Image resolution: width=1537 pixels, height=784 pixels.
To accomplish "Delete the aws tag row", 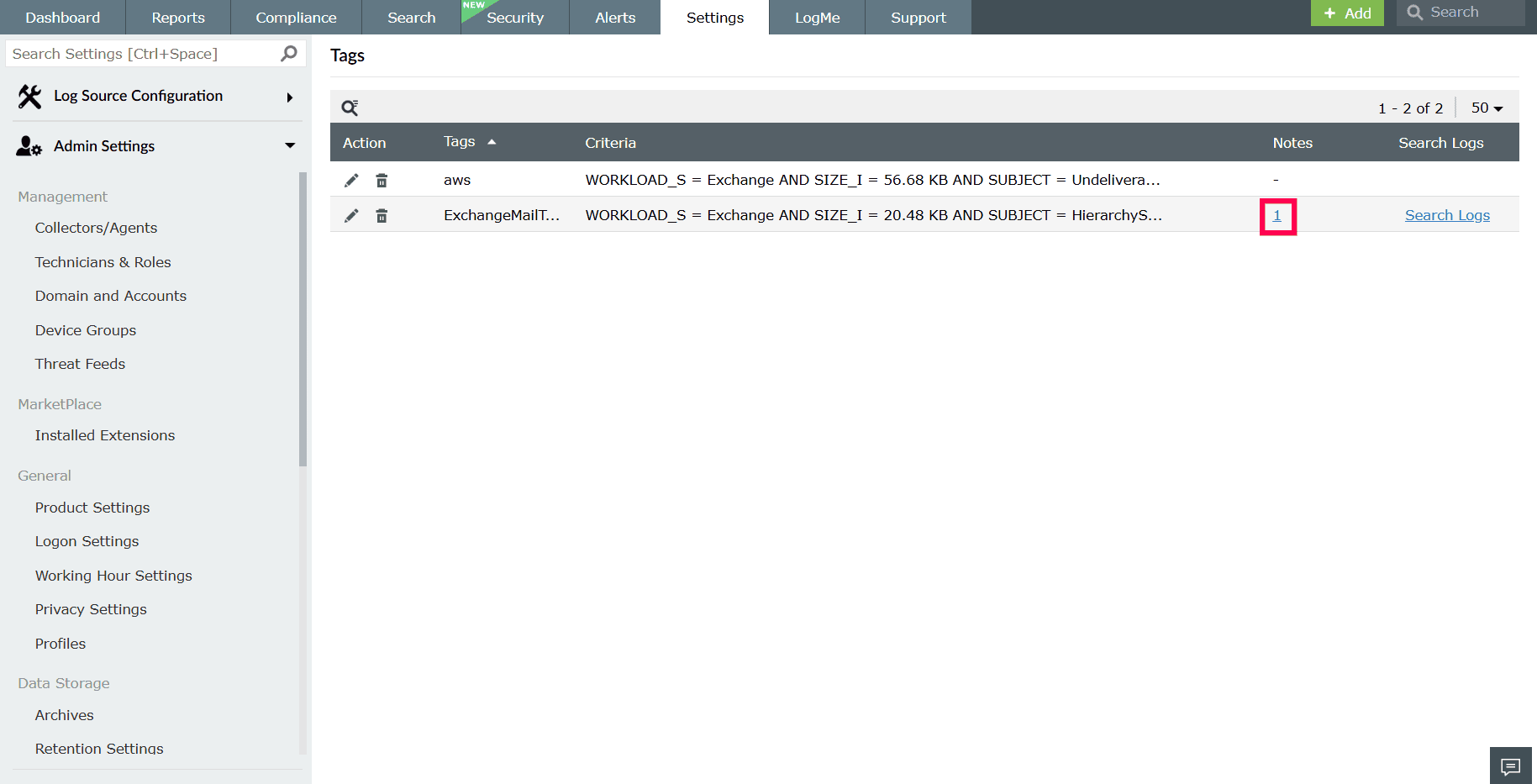I will (382, 181).
